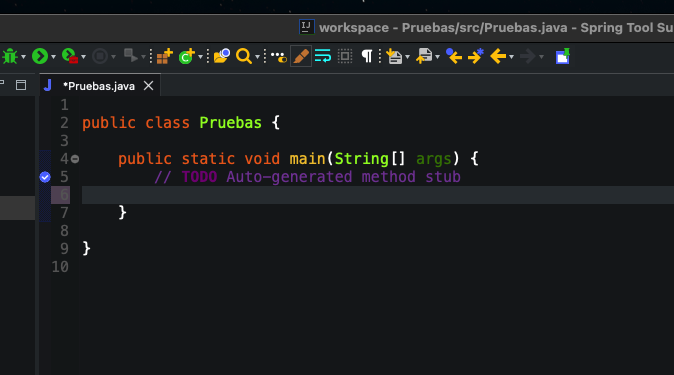Run the program with the green play icon

40,56
